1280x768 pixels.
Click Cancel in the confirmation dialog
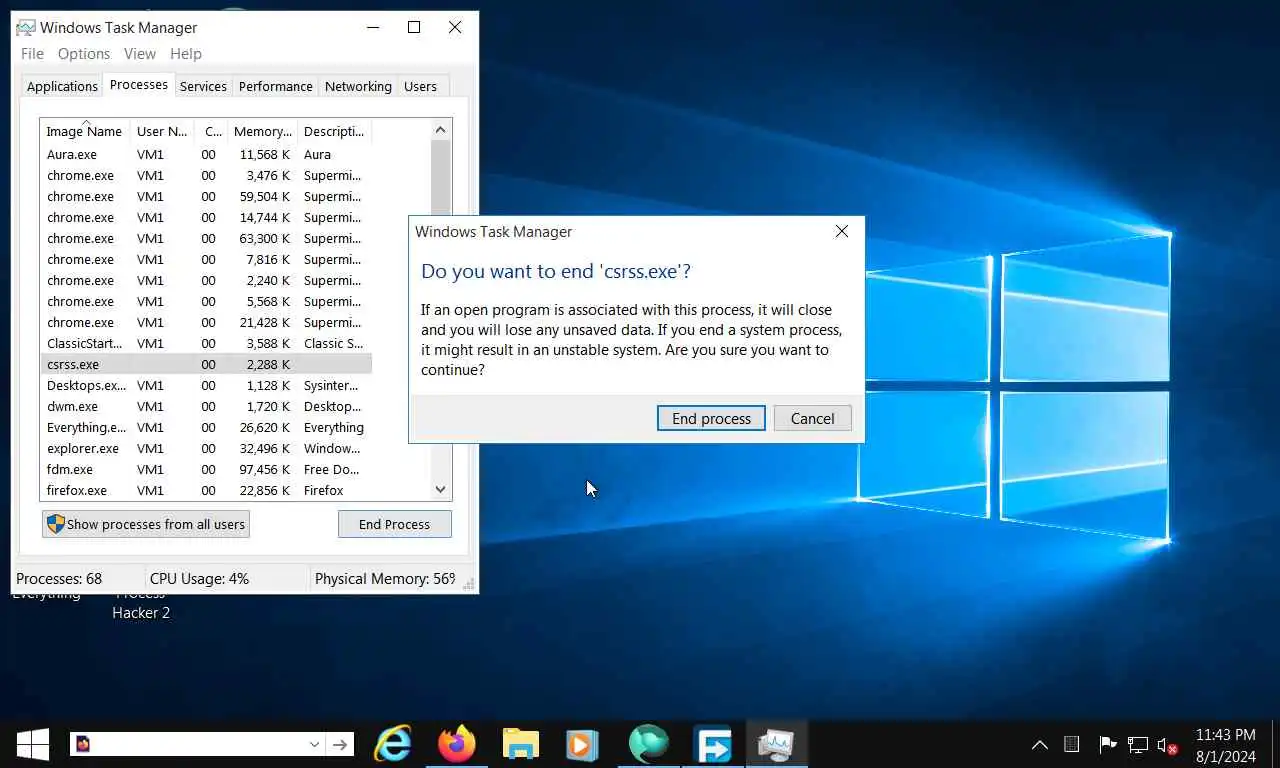(x=812, y=418)
